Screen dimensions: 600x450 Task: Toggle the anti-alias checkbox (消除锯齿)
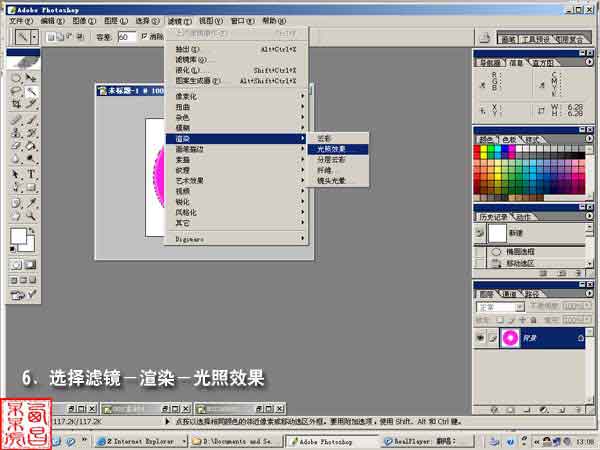pos(144,36)
